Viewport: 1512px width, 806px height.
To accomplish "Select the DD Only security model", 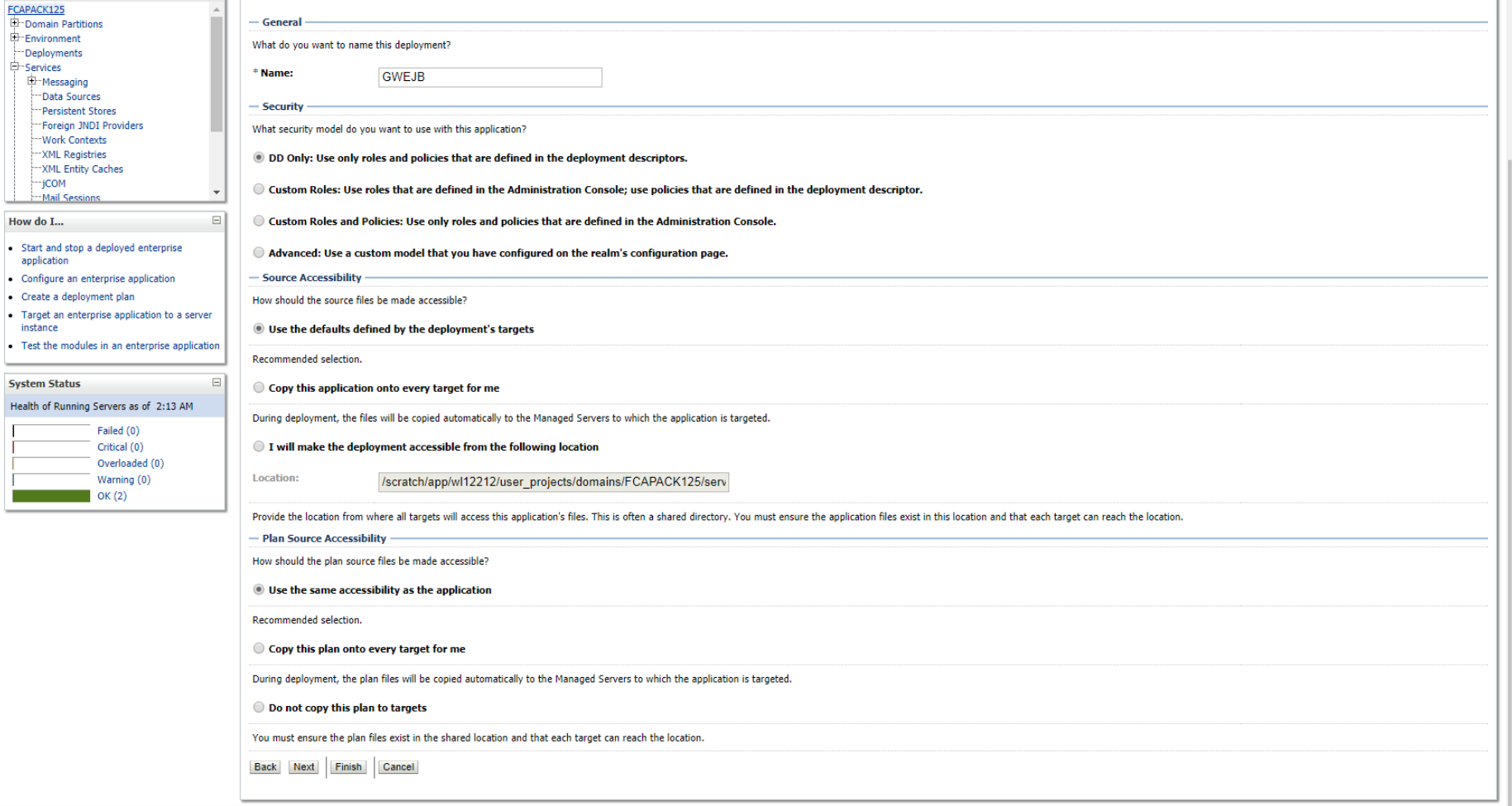I will click(x=259, y=157).
